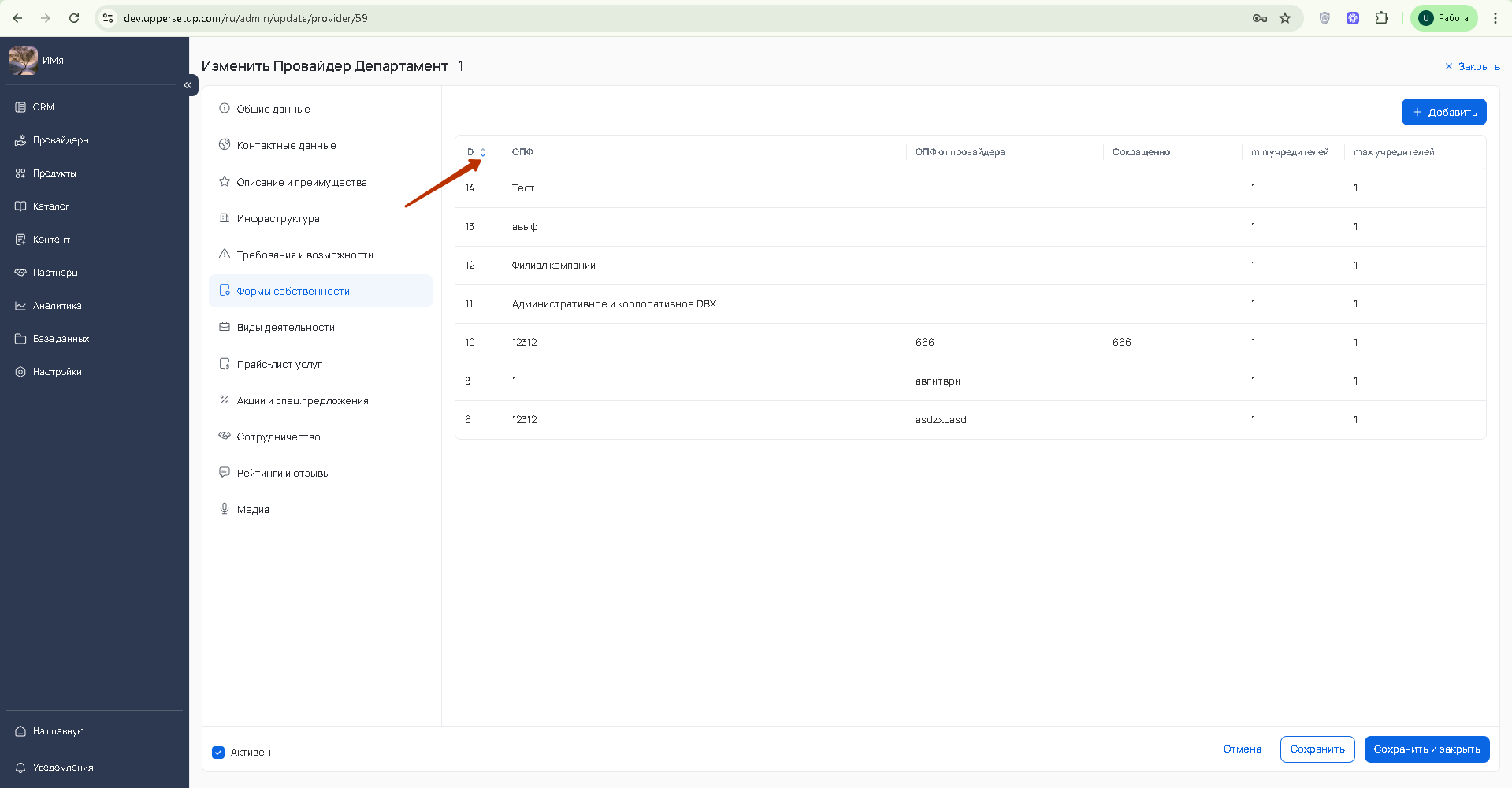Image resolution: width=1512 pixels, height=788 pixels.
Task: Open the Настройки gear icon
Action: click(x=20, y=372)
